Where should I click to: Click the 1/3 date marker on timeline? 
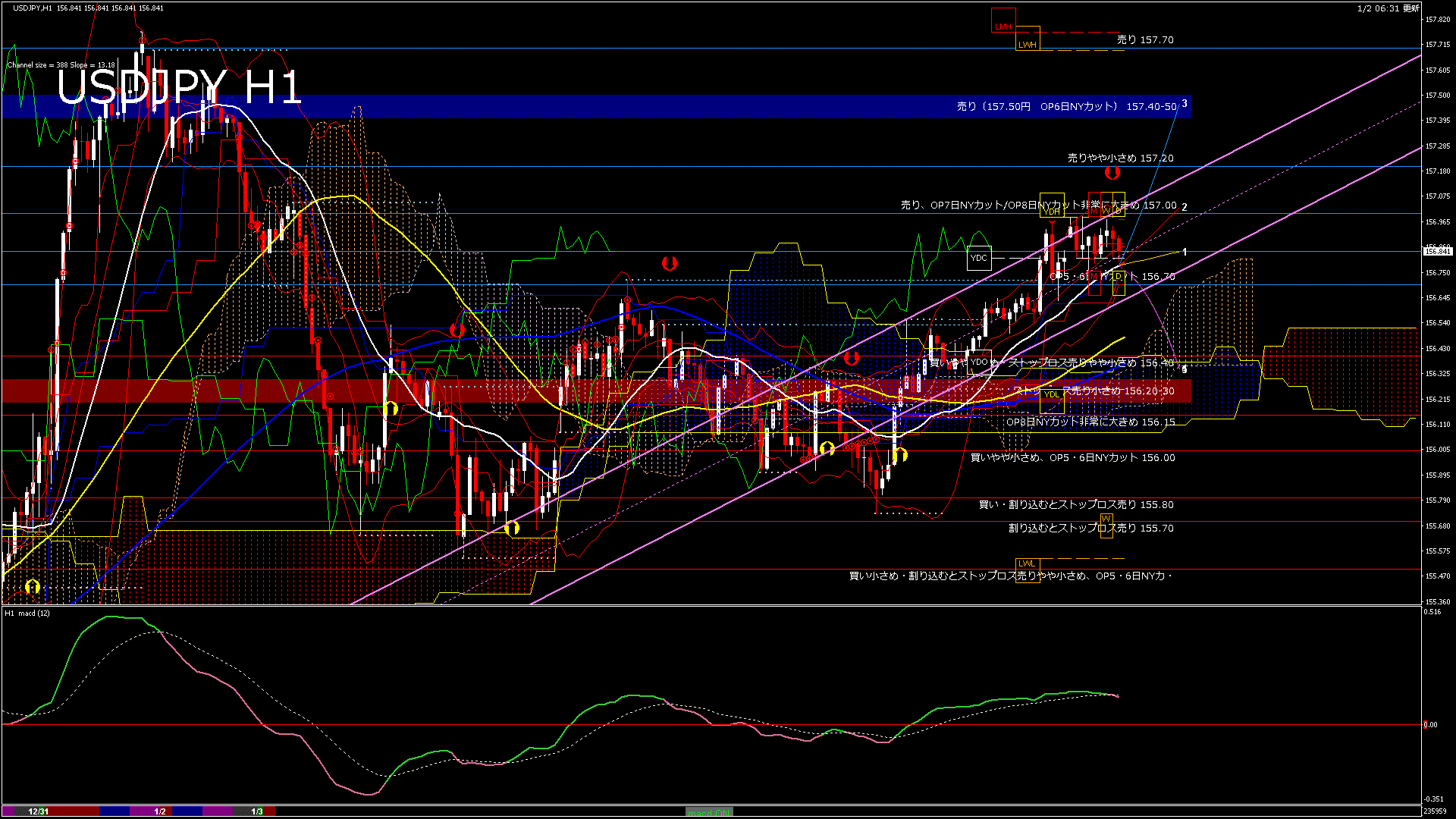tap(257, 811)
